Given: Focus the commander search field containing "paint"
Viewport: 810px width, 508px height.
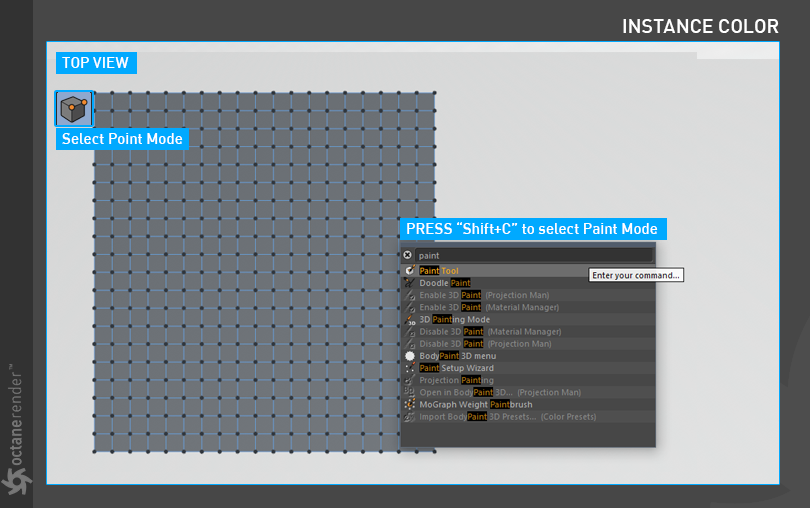Looking at the screenshot, I should (530, 256).
